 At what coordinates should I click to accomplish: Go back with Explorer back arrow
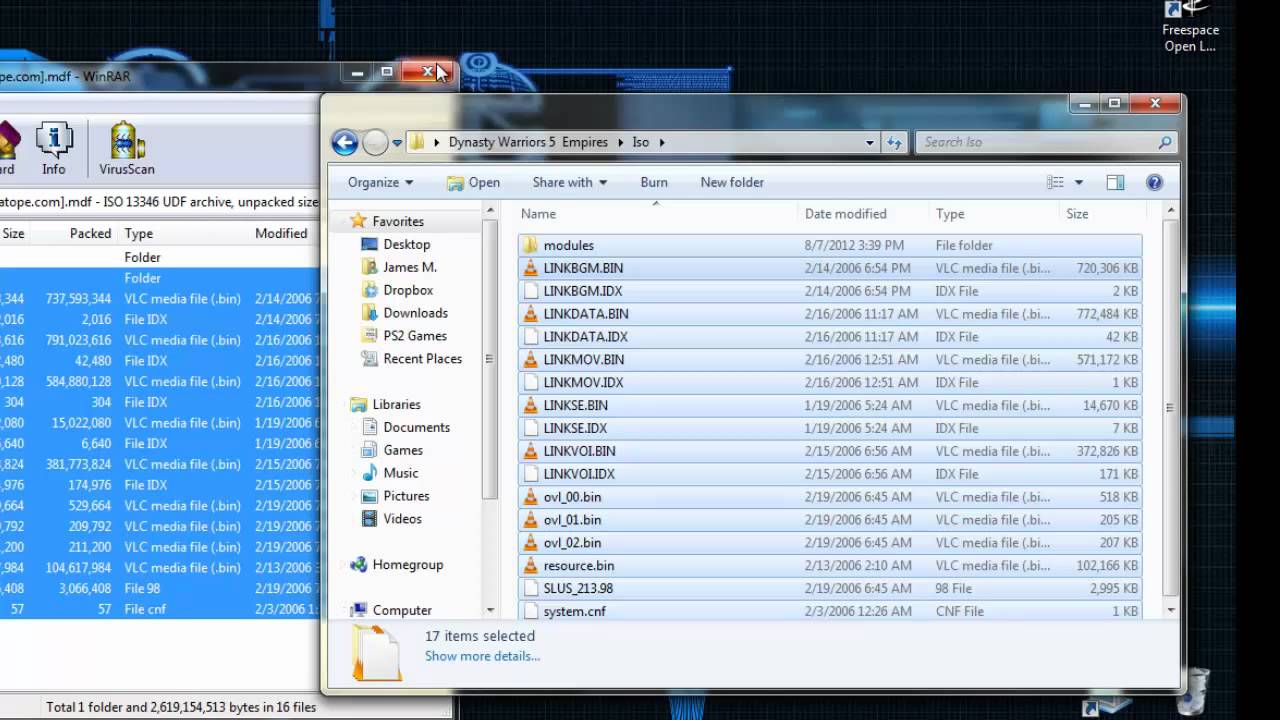pyautogui.click(x=345, y=143)
